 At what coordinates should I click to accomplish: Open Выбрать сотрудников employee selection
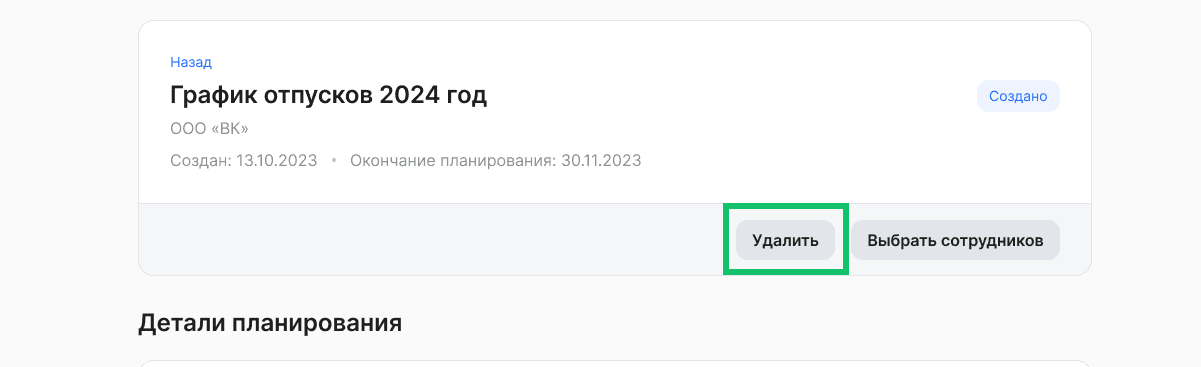(955, 240)
